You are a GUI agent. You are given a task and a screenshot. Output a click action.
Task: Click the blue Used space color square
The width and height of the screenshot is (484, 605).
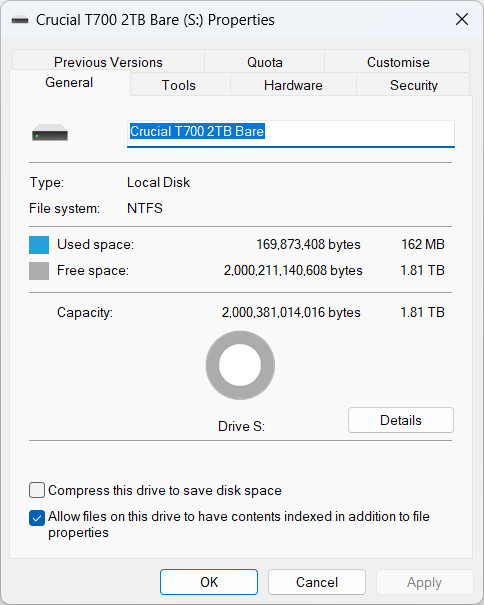39,245
